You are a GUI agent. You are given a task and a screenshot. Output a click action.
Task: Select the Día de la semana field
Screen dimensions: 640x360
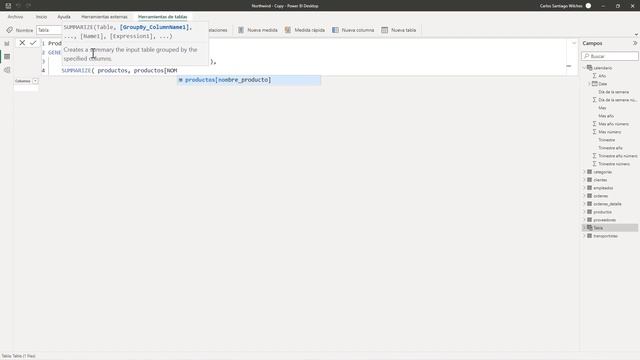[x=613, y=92]
